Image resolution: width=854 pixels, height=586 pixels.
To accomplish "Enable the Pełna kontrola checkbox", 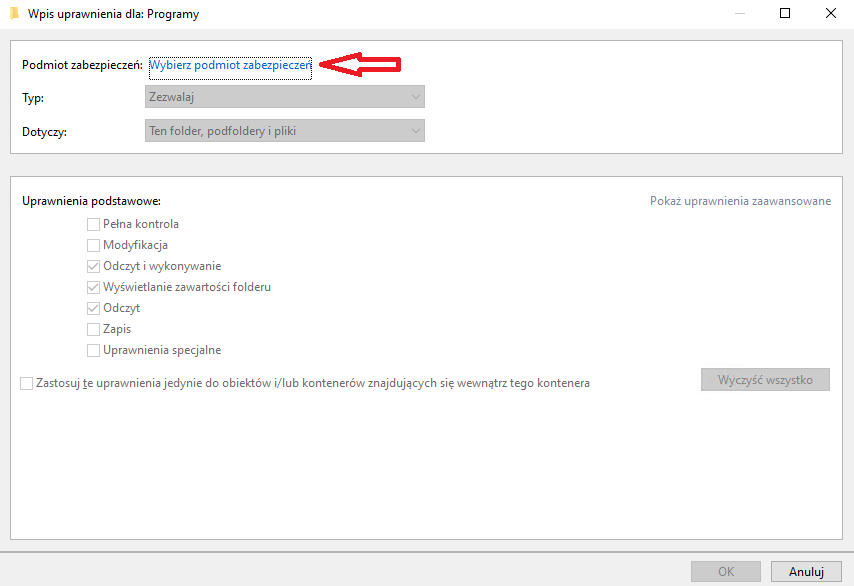I will (x=93, y=225).
